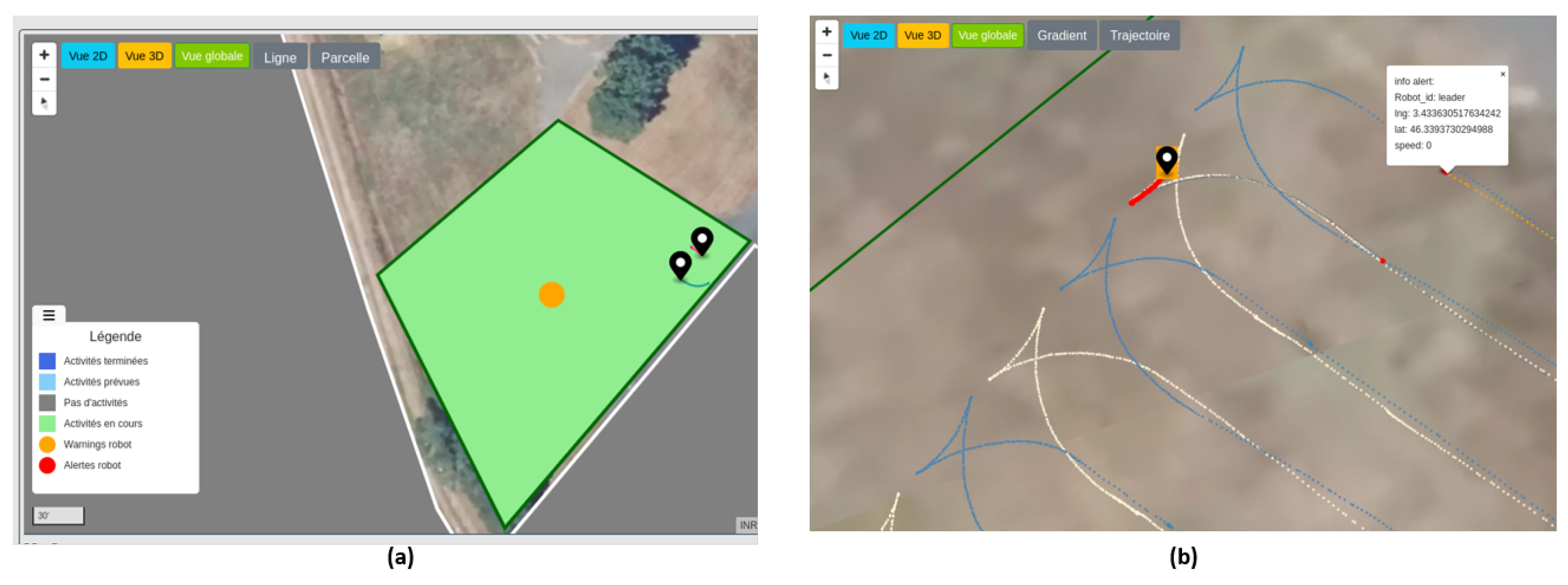This screenshot has width=1568, height=585.
Task: Click the upper robot location pin
Action: [702, 240]
